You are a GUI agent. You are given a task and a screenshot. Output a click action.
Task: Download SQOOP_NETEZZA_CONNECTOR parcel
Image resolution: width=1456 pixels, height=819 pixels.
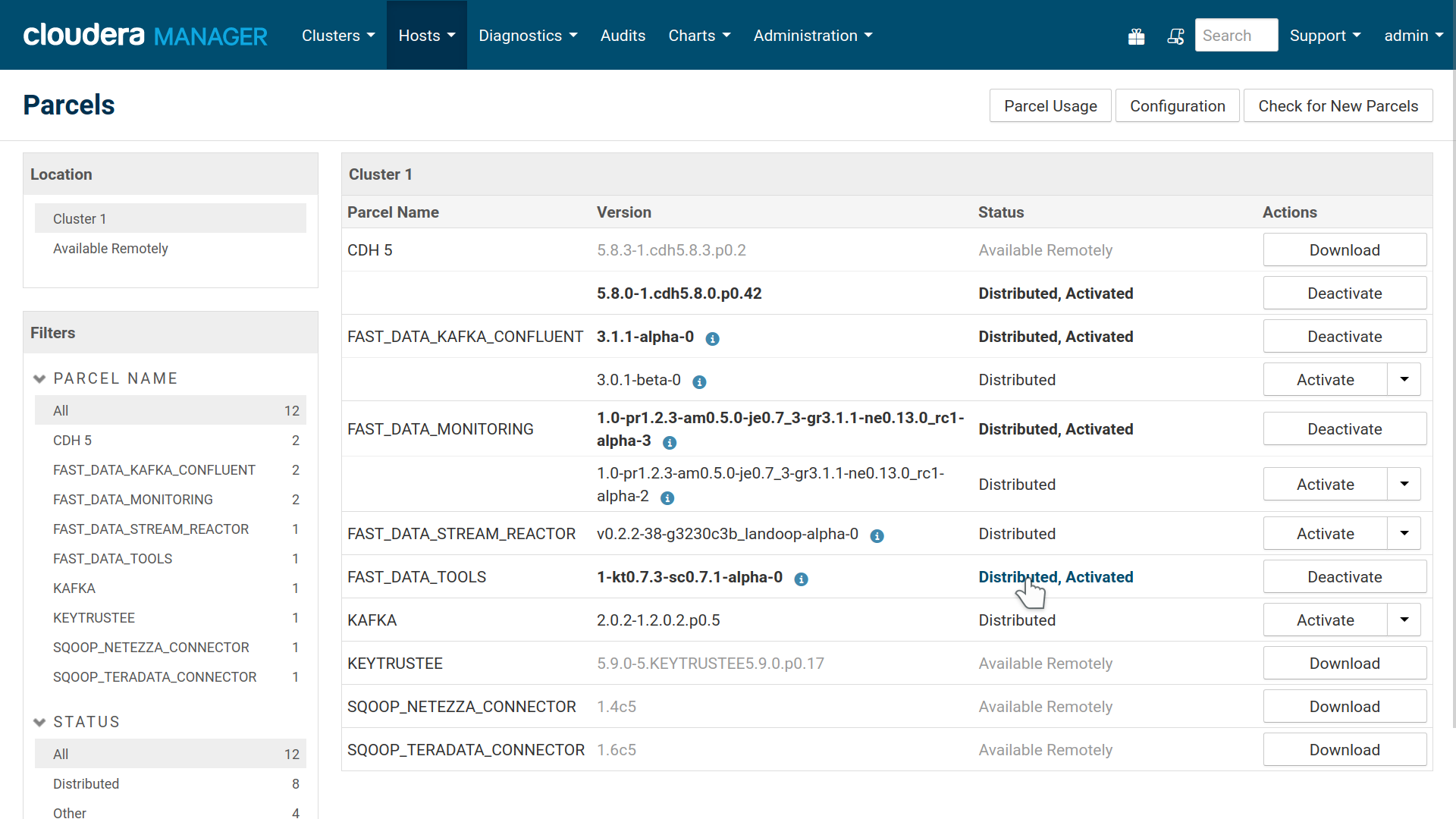1345,706
